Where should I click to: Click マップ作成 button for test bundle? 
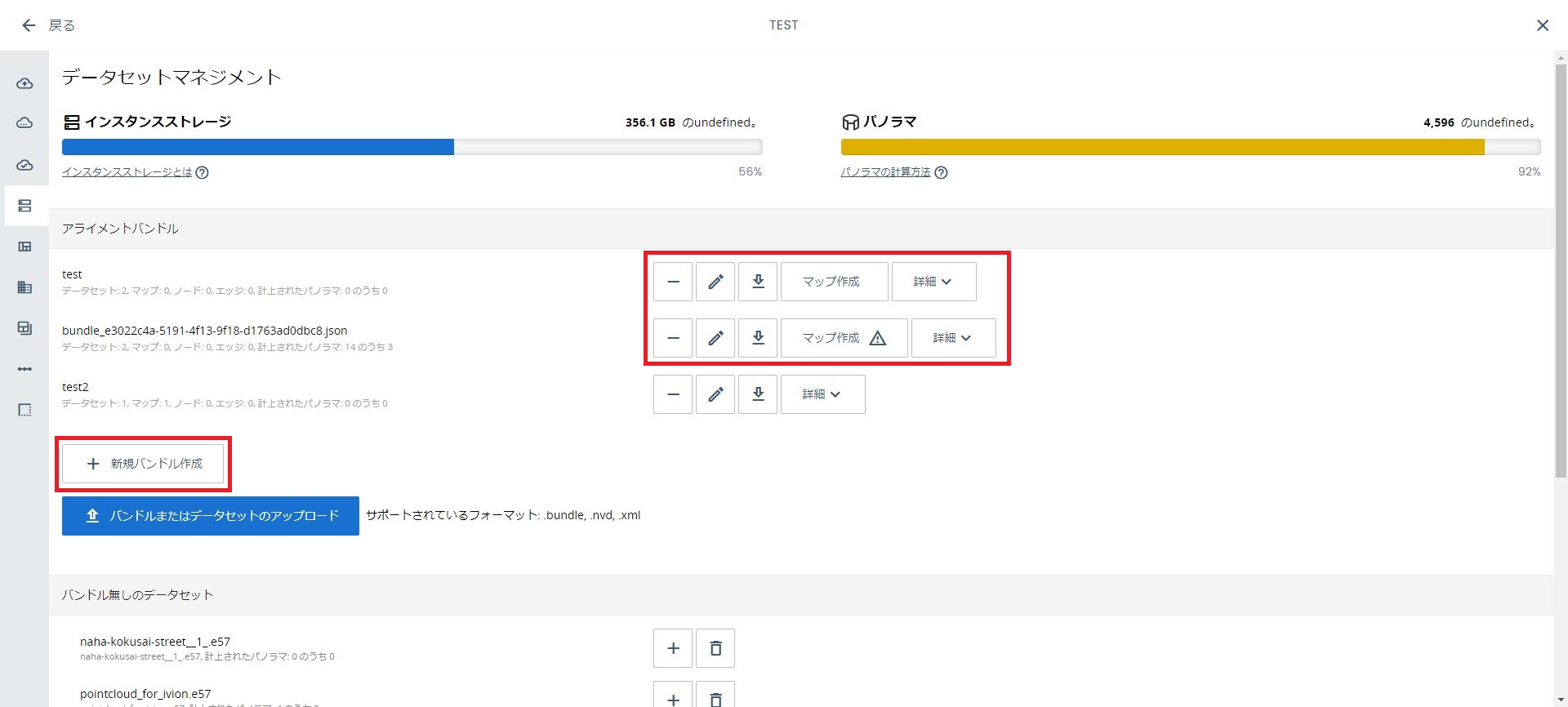pos(834,282)
